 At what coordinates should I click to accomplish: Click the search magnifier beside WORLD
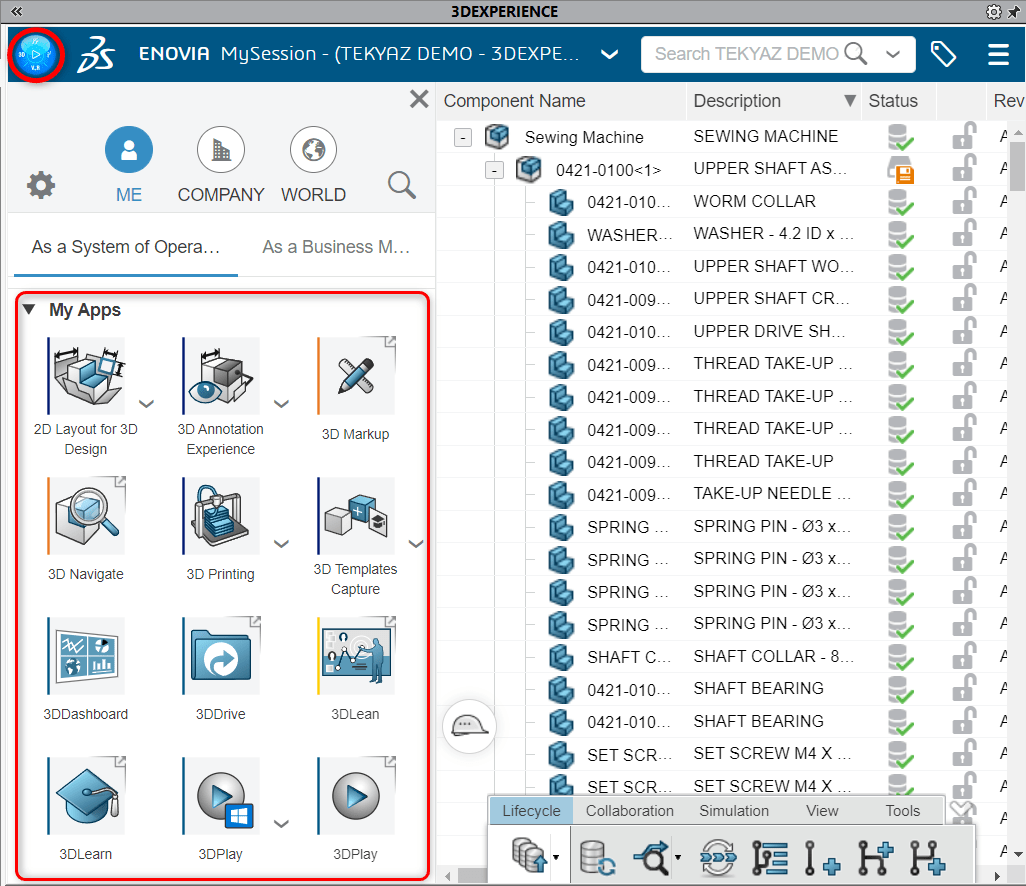click(402, 185)
